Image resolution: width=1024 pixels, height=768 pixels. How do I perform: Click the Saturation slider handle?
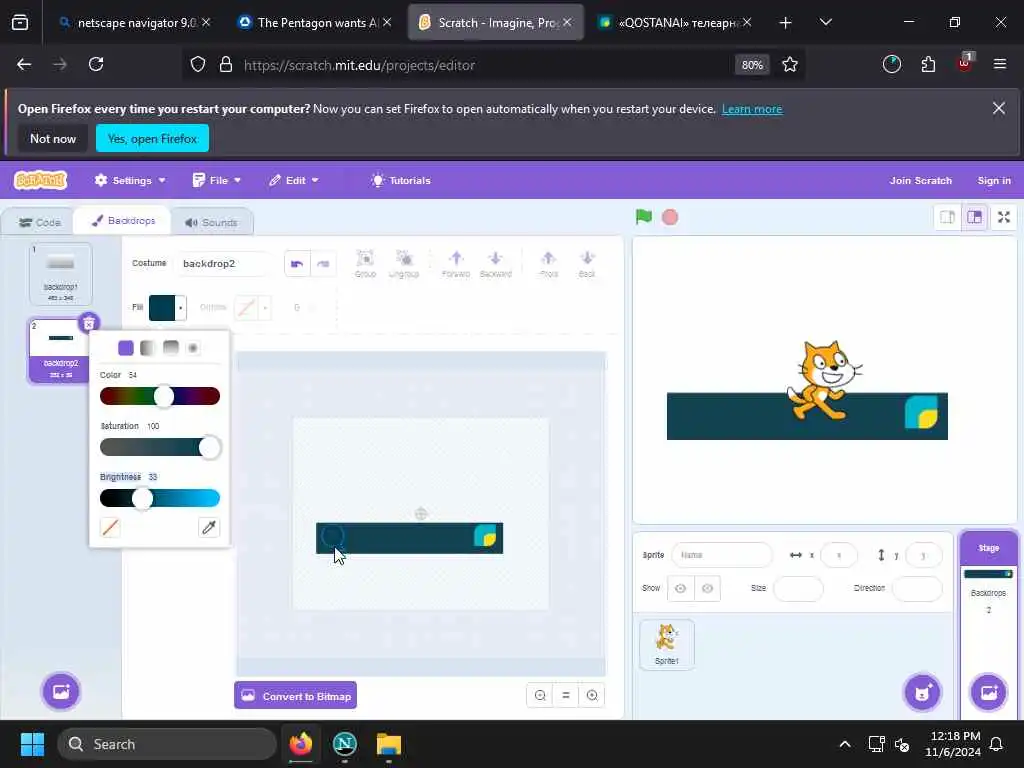tap(210, 447)
